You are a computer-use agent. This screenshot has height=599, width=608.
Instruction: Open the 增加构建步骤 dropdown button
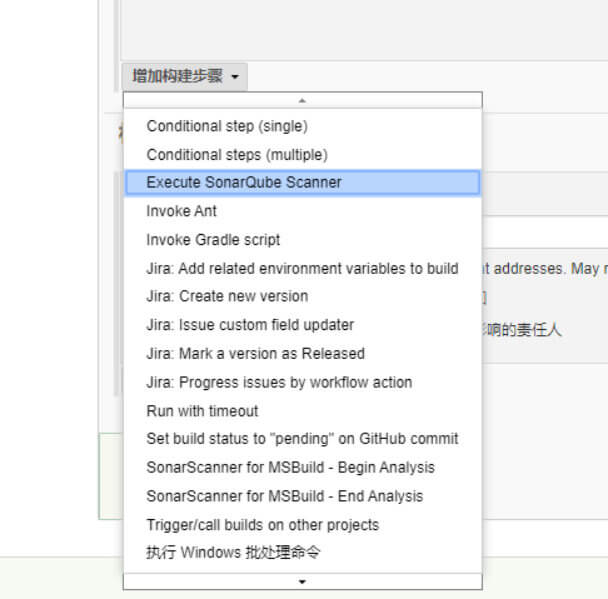point(185,76)
